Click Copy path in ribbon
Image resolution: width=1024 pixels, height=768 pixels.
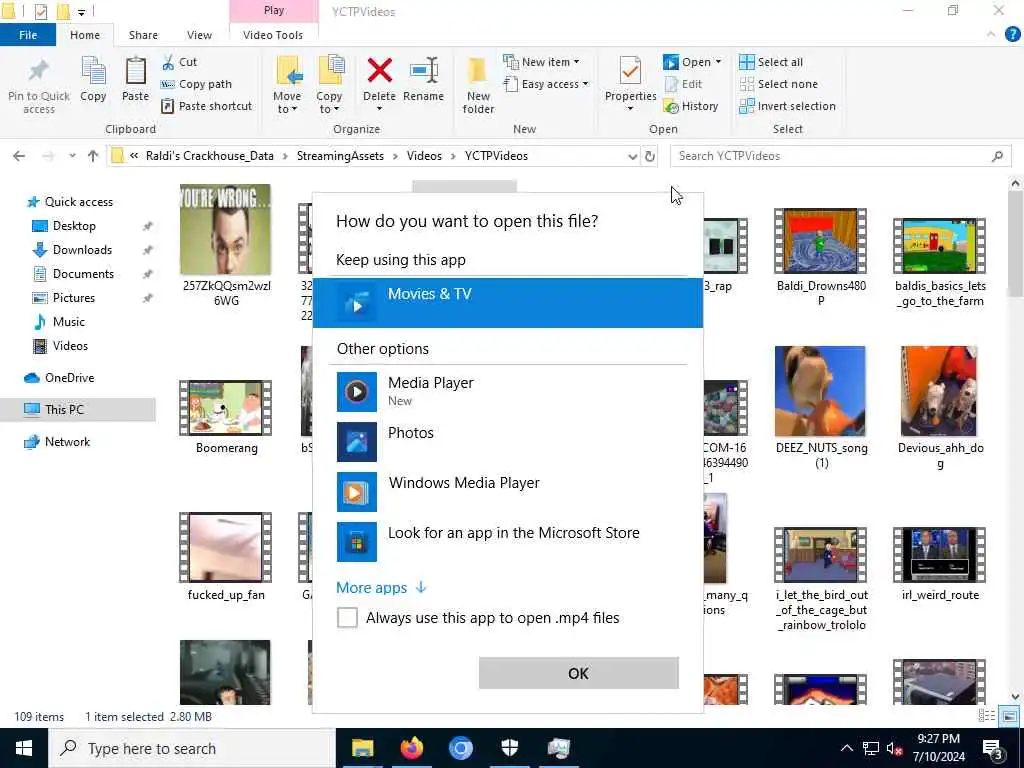pos(196,84)
